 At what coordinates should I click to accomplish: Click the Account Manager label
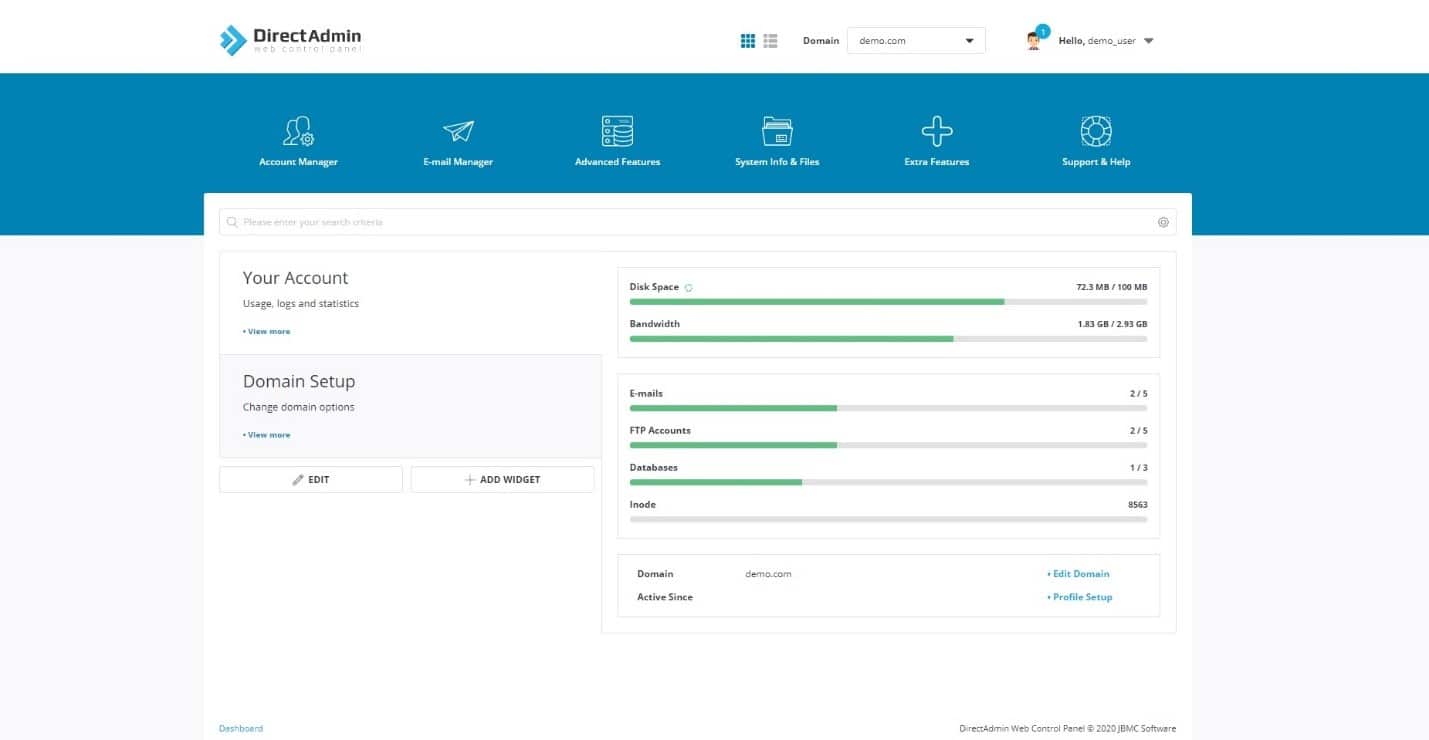pyautogui.click(x=298, y=162)
